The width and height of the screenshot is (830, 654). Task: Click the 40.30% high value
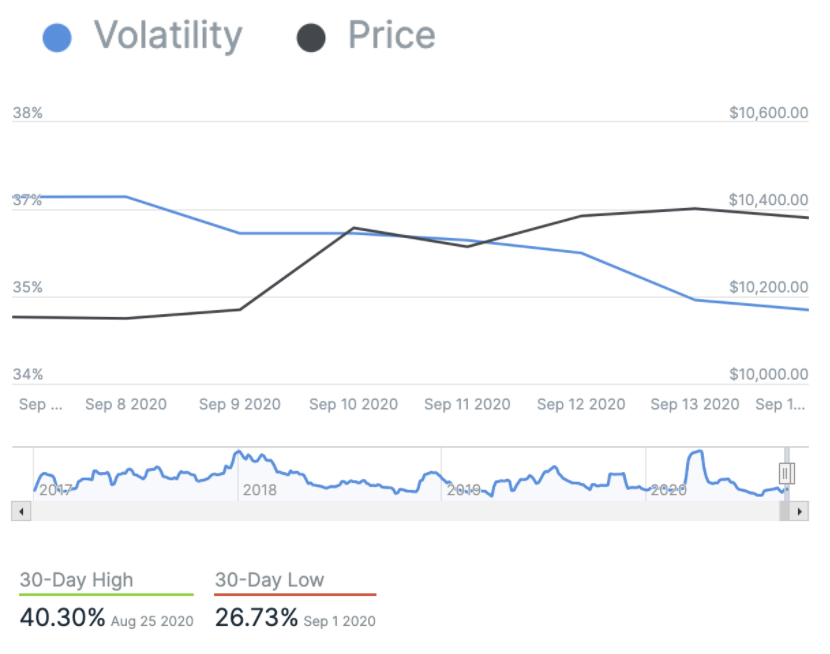[x=62, y=618]
